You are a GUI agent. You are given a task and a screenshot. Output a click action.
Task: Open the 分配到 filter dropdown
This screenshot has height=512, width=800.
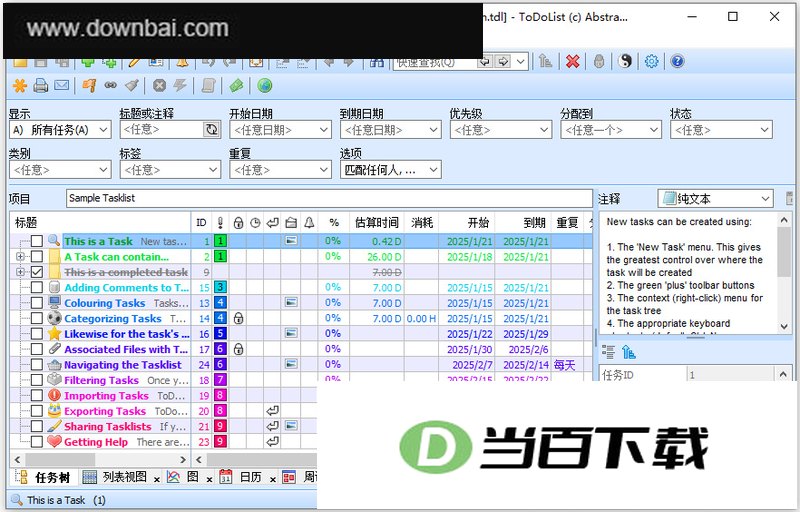[x=611, y=130]
